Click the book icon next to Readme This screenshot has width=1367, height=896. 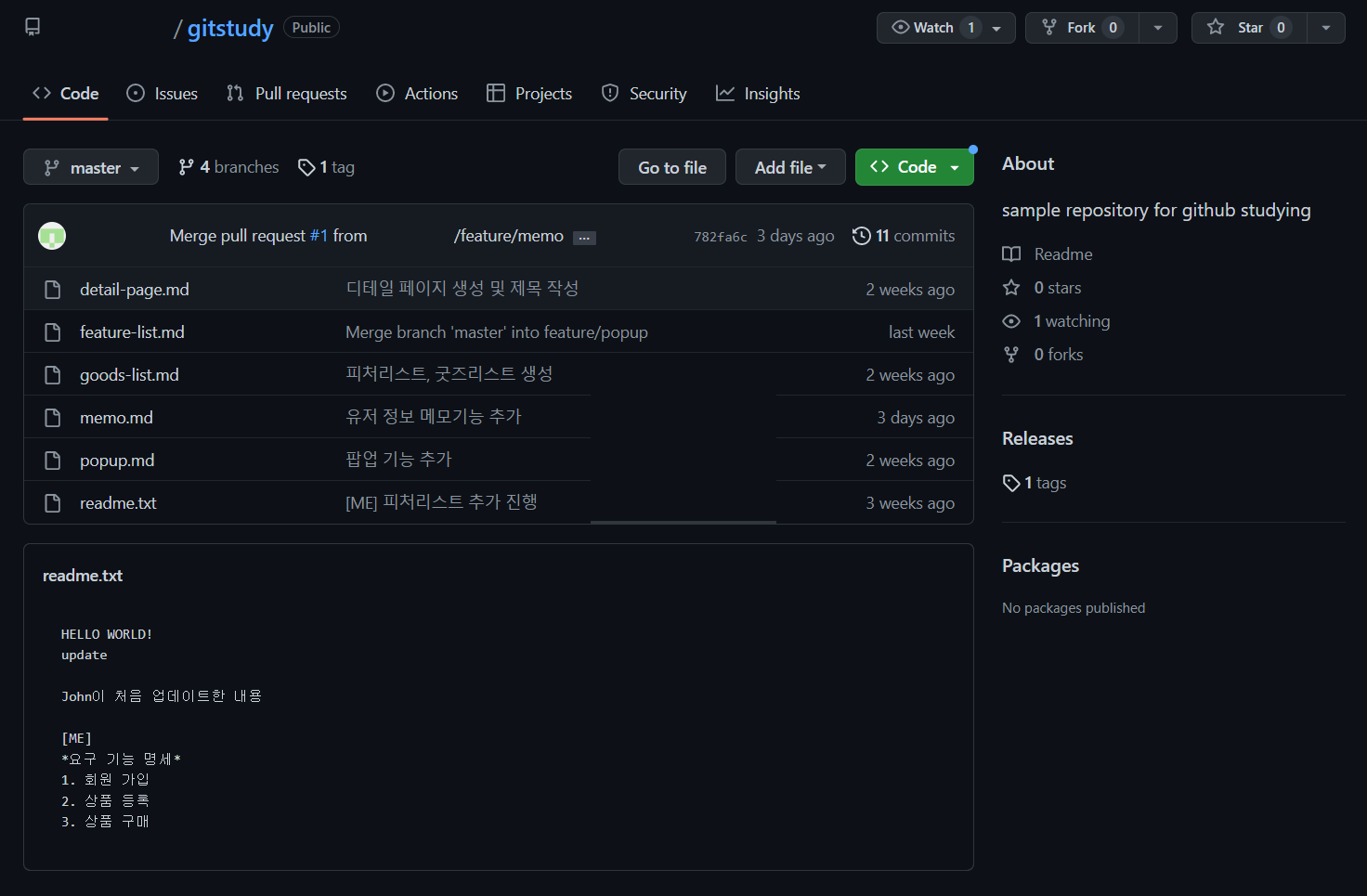1011,253
